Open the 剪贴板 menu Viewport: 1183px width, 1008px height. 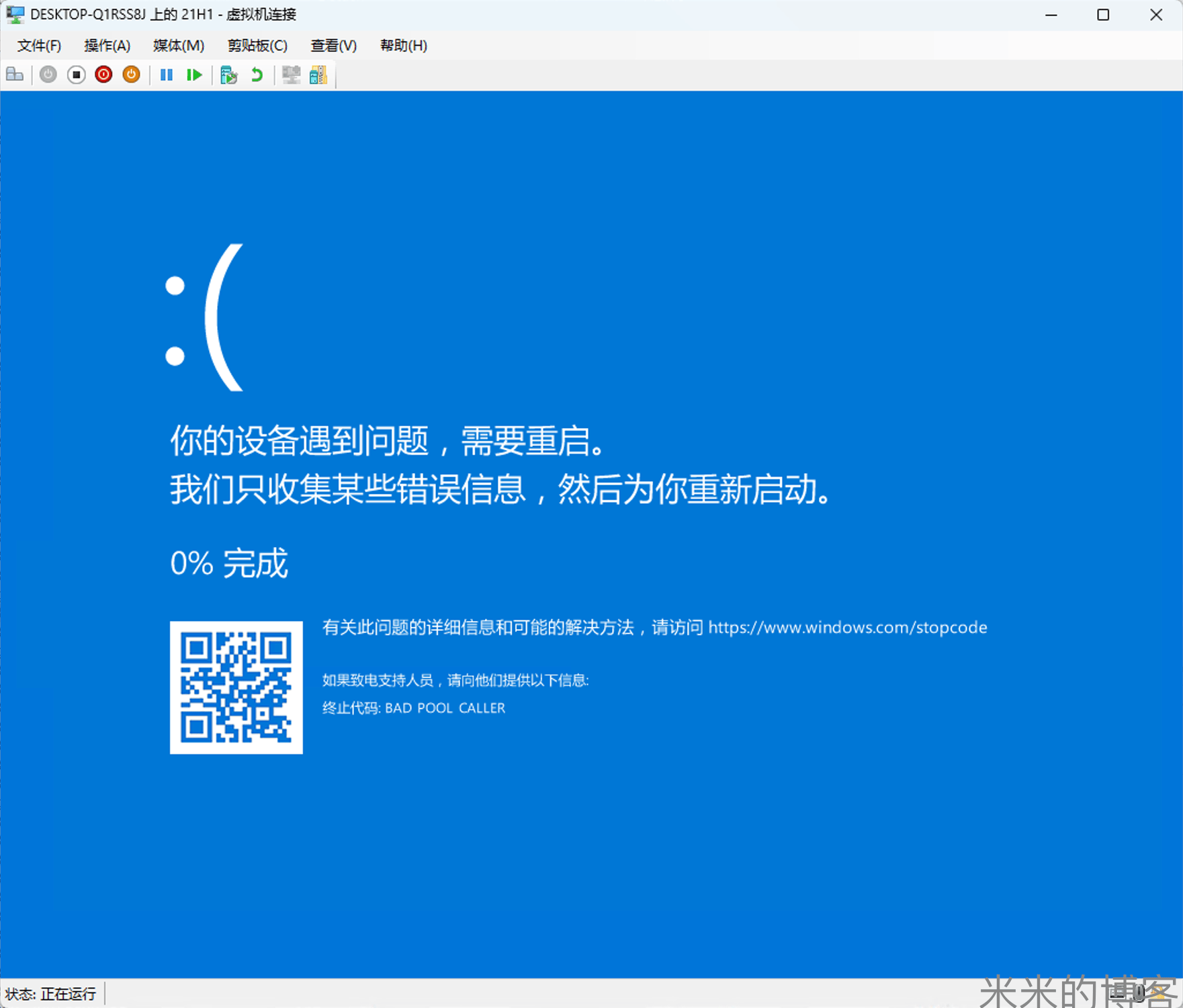click(x=257, y=45)
